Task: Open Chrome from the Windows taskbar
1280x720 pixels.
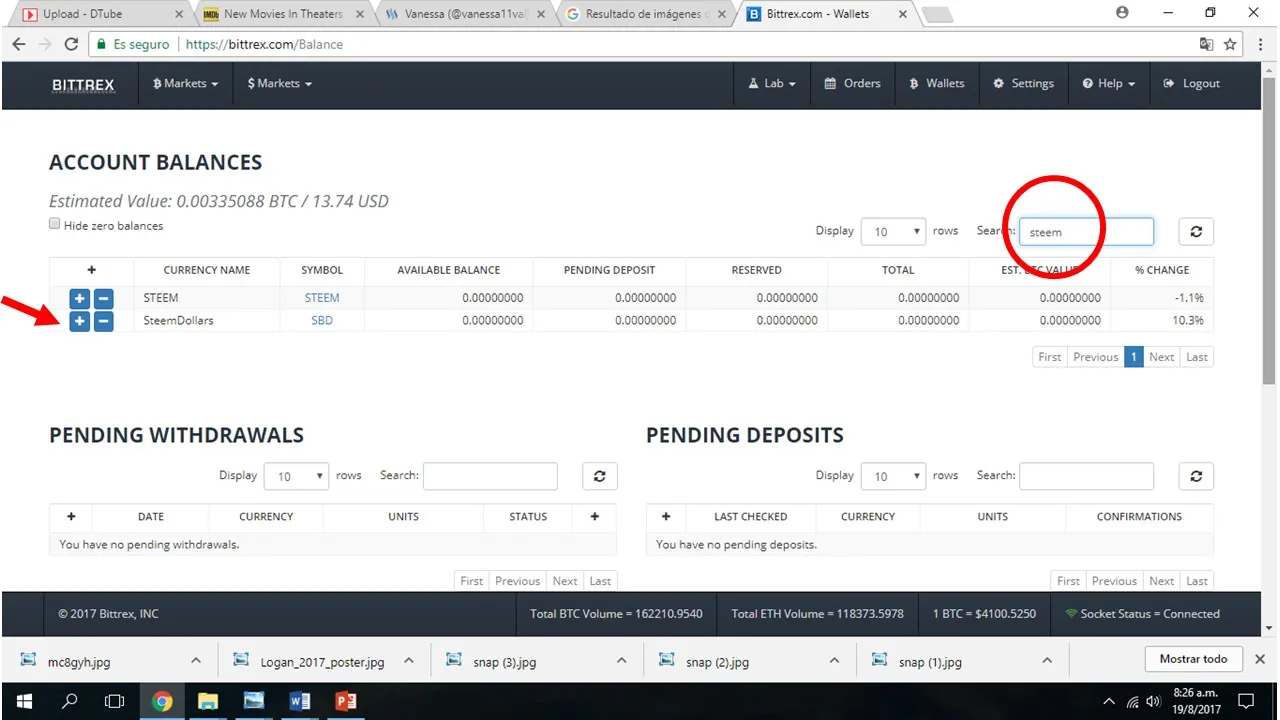Action: 162,701
